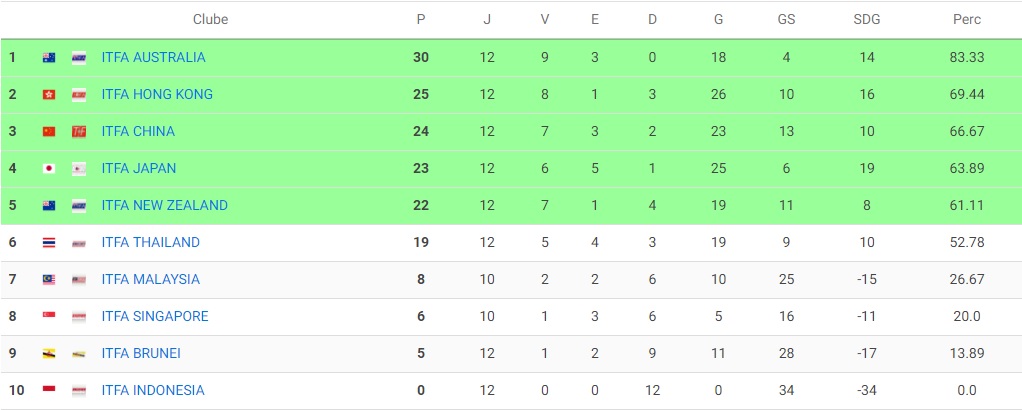This screenshot has height=410, width=1022.
Task: Open the ITFA INDONESIA team link
Action: click(153, 390)
